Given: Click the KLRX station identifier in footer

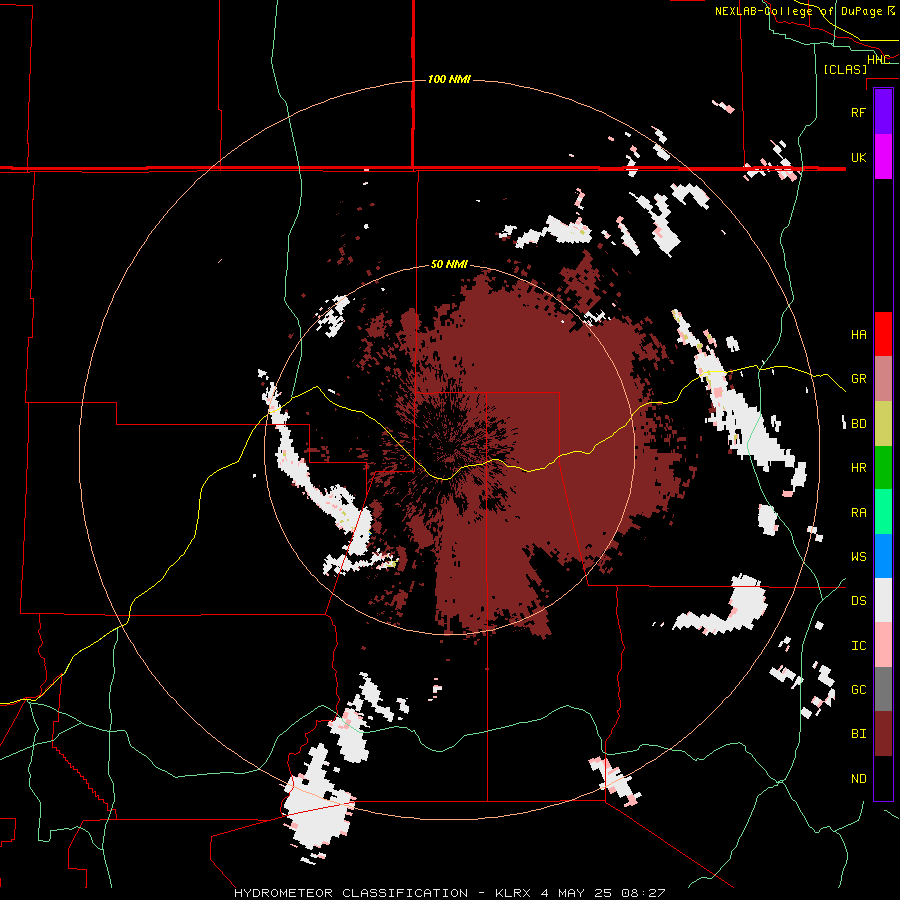Looking at the screenshot, I should point(514,893).
